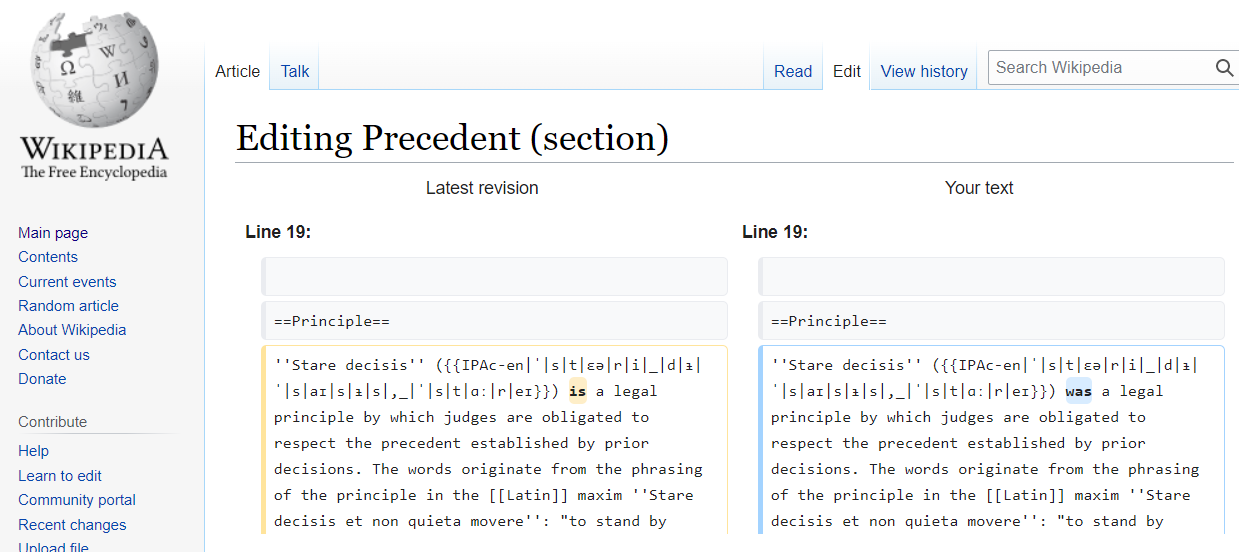This screenshot has width=1240, height=552.
Task: Open the Contact us link
Action: [54, 355]
